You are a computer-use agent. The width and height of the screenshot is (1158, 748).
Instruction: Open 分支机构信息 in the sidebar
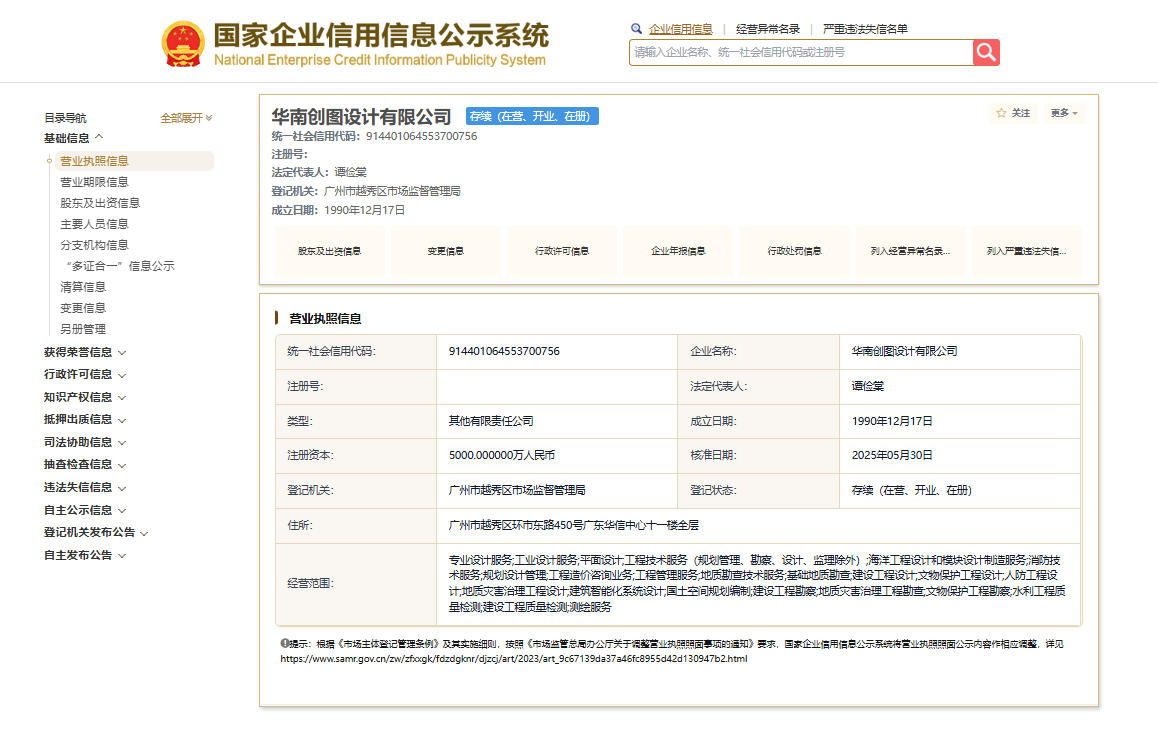click(x=94, y=245)
